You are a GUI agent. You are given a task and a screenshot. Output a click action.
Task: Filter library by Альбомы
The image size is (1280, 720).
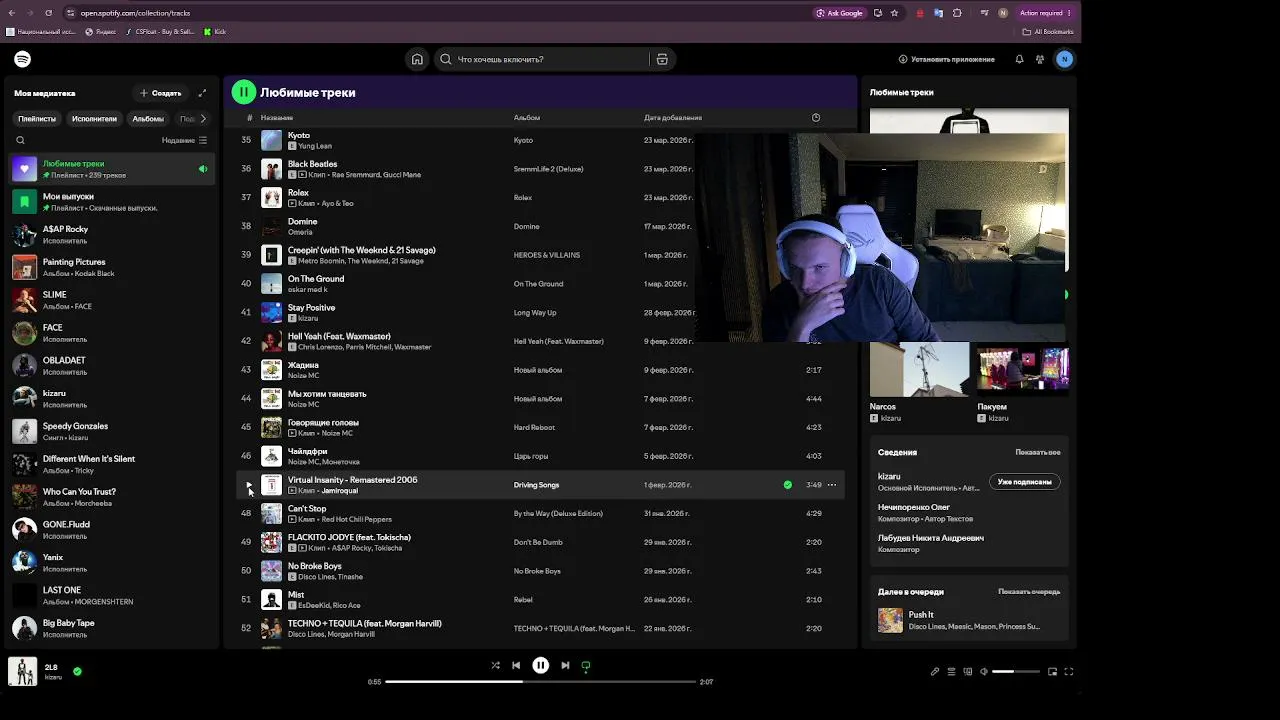pos(148,118)
